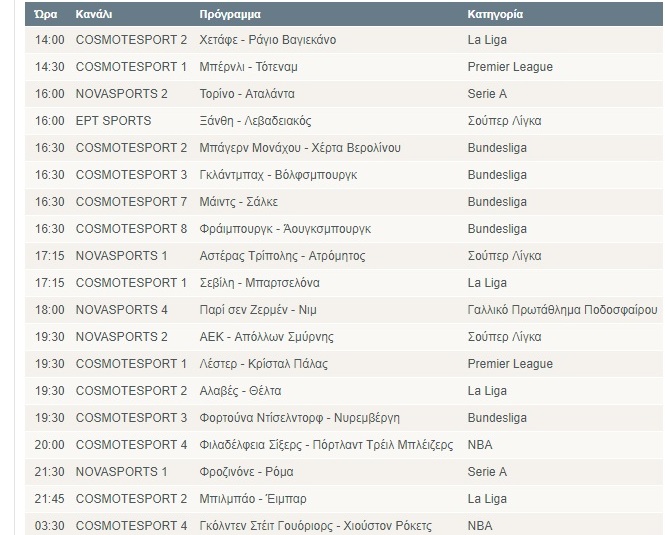Select the Χετάφε - Ράγιο Βαγιεκάνο match
Viewport: 665px width, 535px height.
[x=268, y=40]
